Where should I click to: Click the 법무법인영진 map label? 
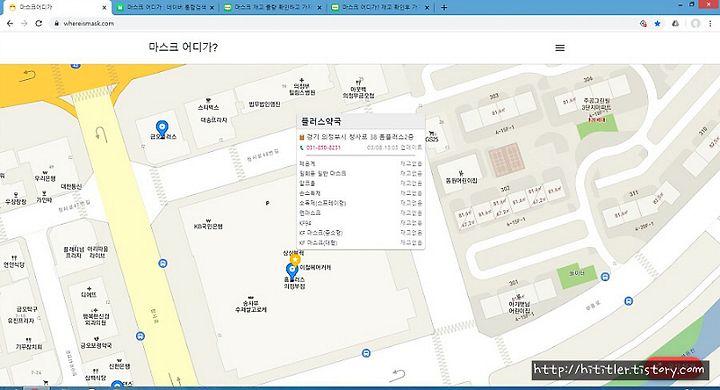(264, 104)
